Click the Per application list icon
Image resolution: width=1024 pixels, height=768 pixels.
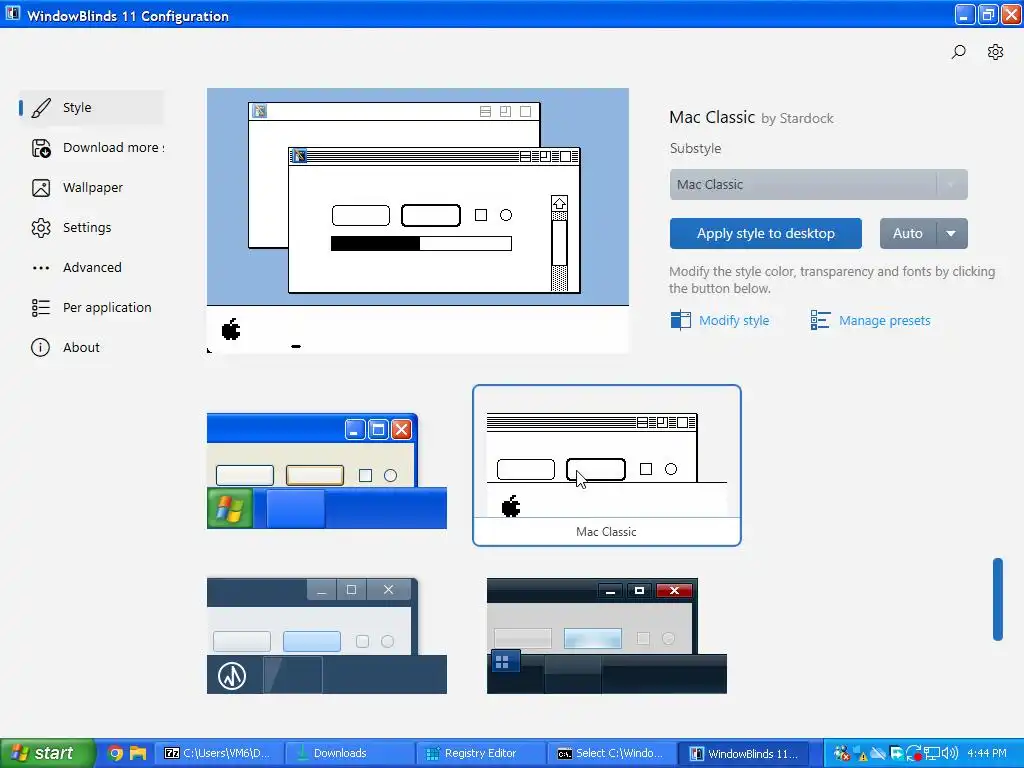(40, 308)
